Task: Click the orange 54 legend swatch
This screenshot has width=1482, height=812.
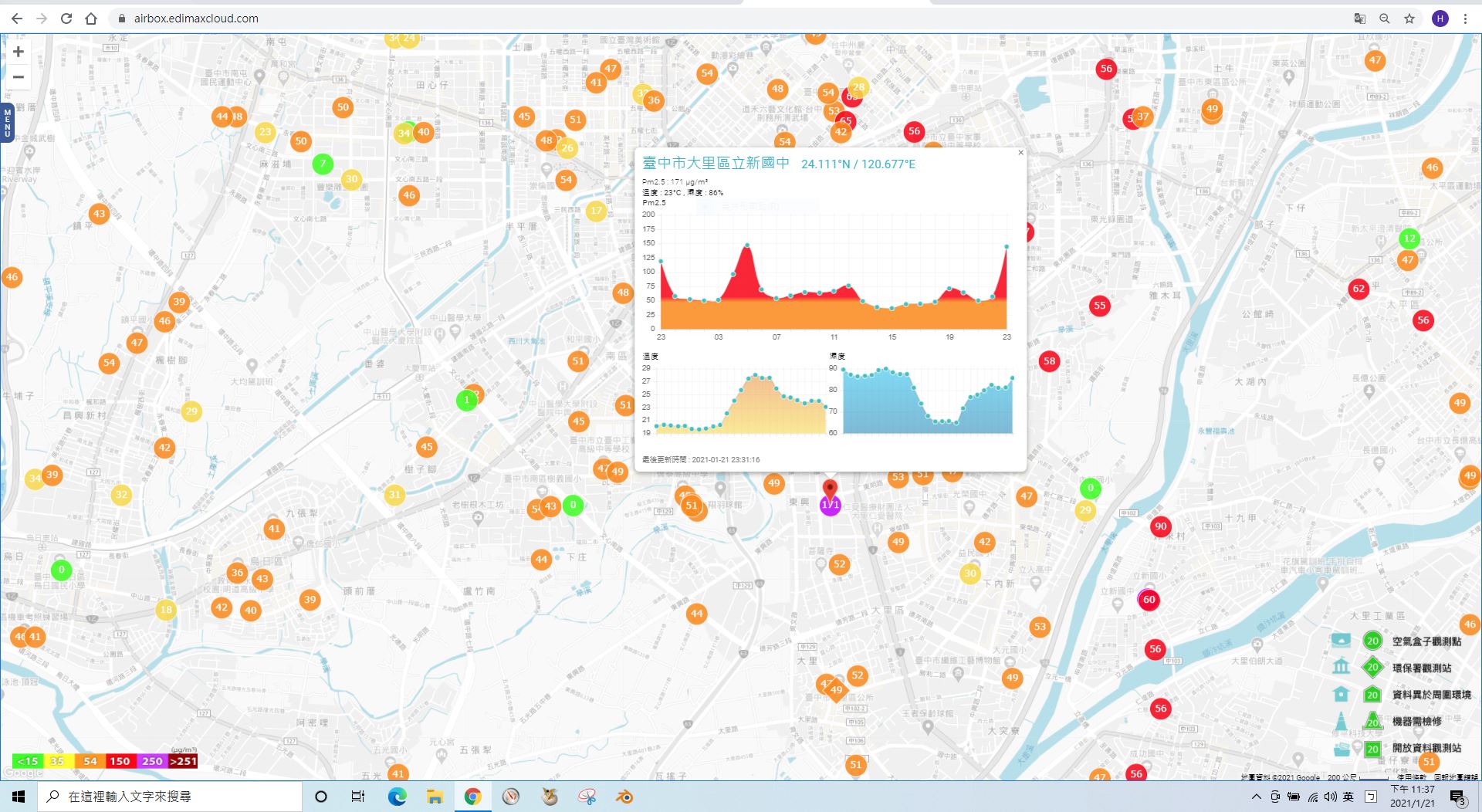Action: pyautogui.click(x=90, y=761)
